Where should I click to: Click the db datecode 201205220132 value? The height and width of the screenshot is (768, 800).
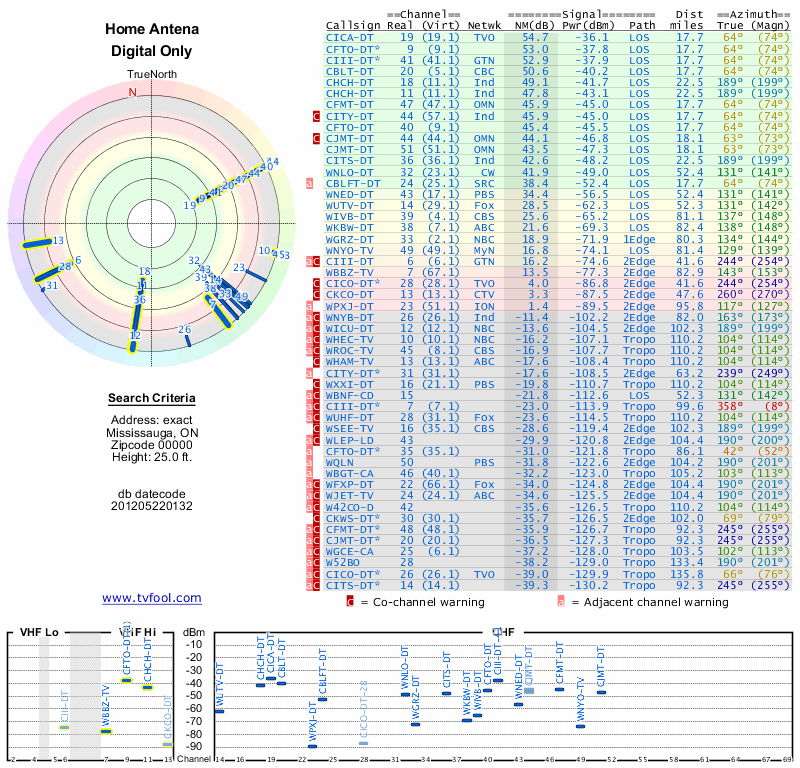point(152,506)
